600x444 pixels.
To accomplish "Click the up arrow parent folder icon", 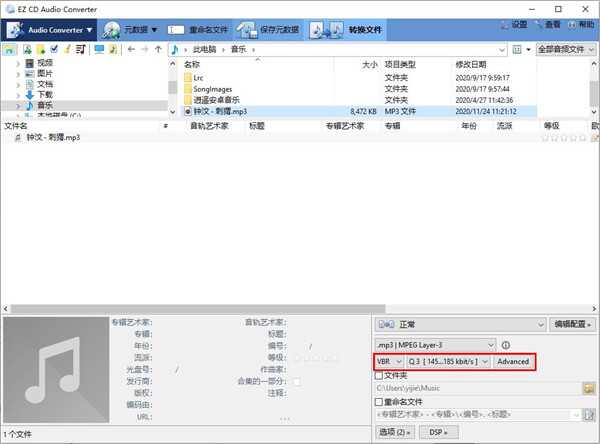I will tap(158, 49).
